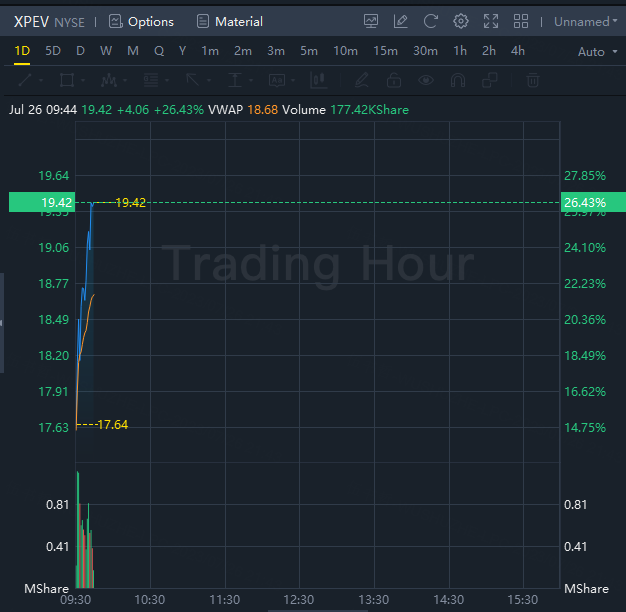Select the rectangle shape drawing tool
626x612 pixels.
click(x=67, y=80)
